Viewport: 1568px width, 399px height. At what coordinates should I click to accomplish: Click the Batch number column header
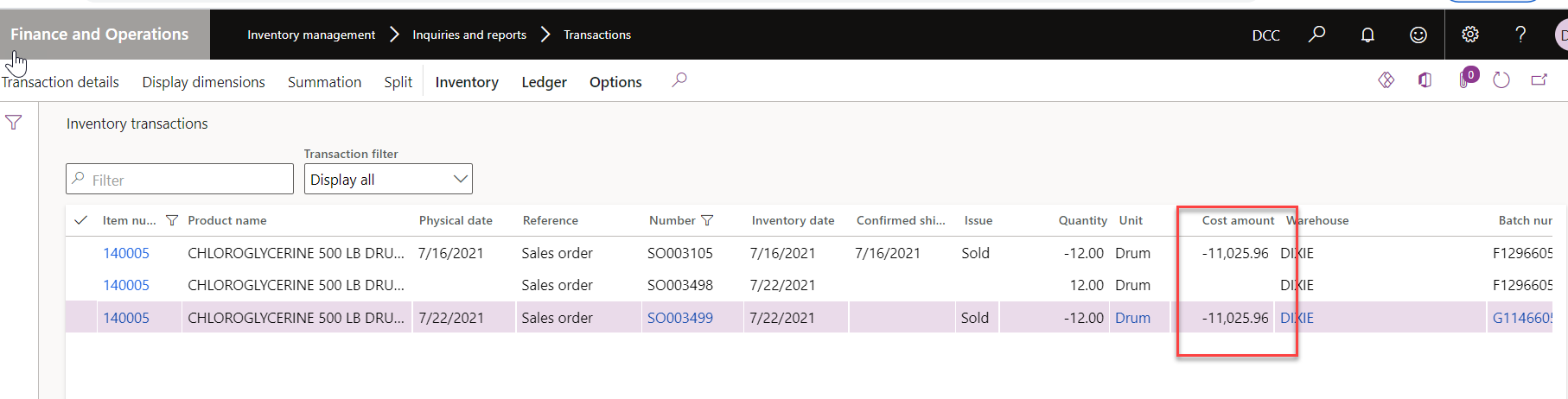pos(1526,220)
